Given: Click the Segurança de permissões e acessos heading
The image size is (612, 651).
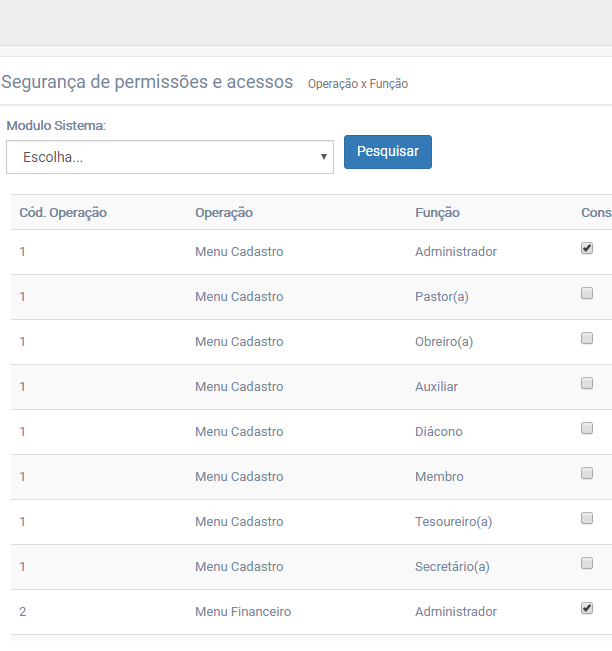Looking at the screenshot, I should [148, 82].
